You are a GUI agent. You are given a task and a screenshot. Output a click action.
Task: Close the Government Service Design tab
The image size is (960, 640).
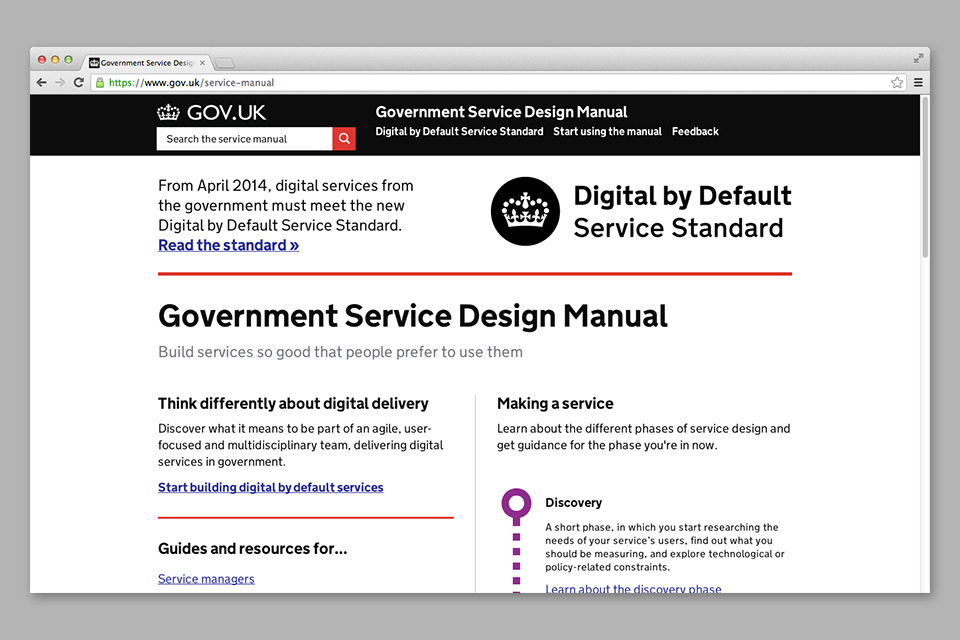pos(203,63)
